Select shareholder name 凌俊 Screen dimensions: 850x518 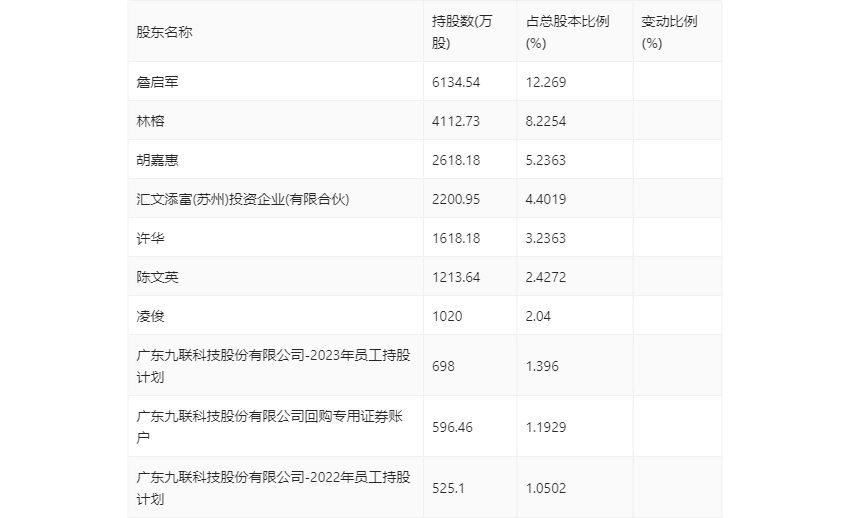pyautogui.click(x=150, y=316)
